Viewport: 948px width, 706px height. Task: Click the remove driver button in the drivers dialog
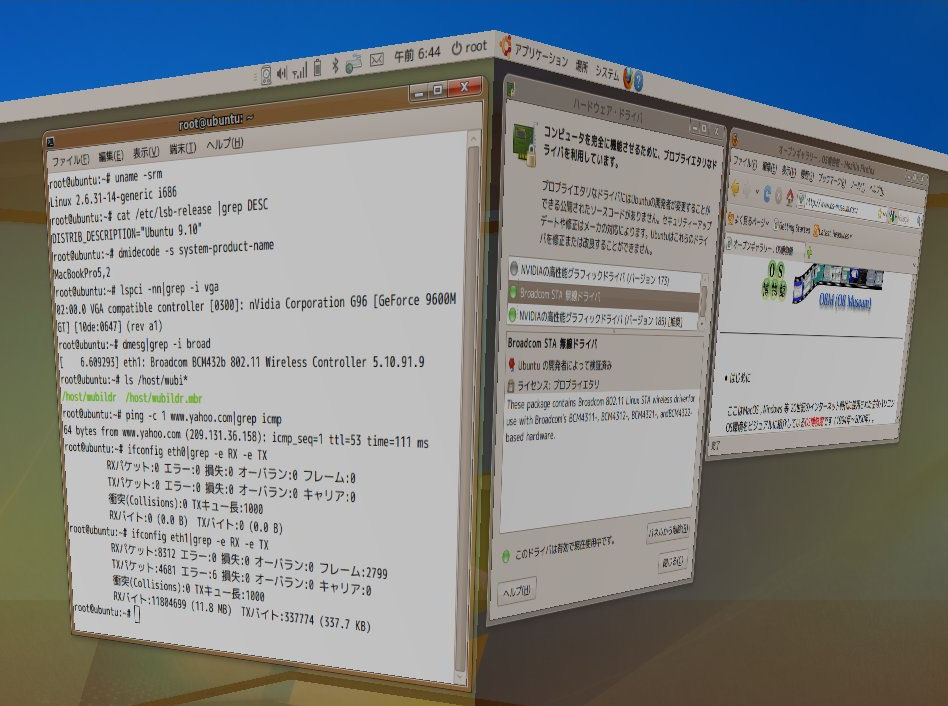(x=669, y=531)
